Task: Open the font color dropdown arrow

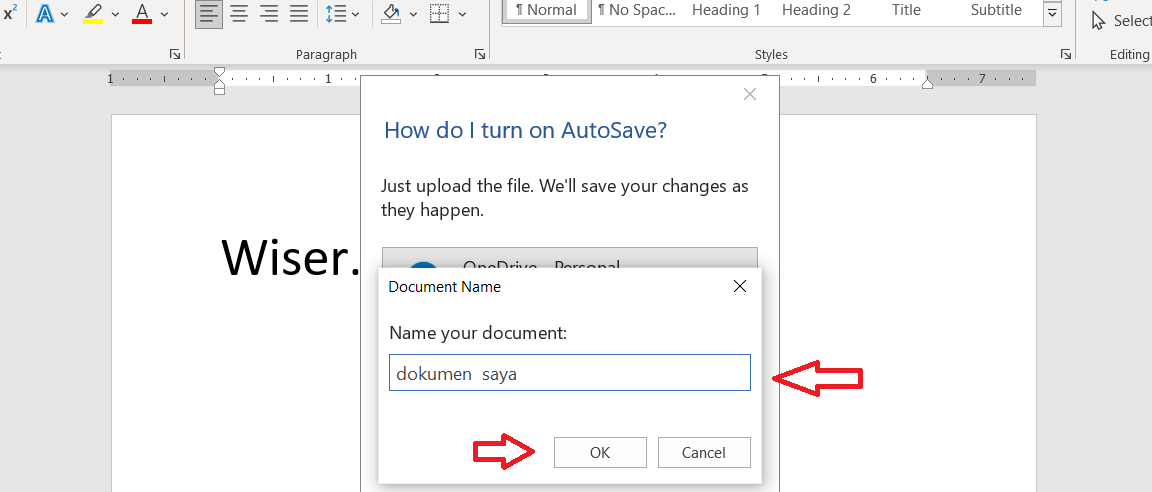Action: tap(164, 14)
